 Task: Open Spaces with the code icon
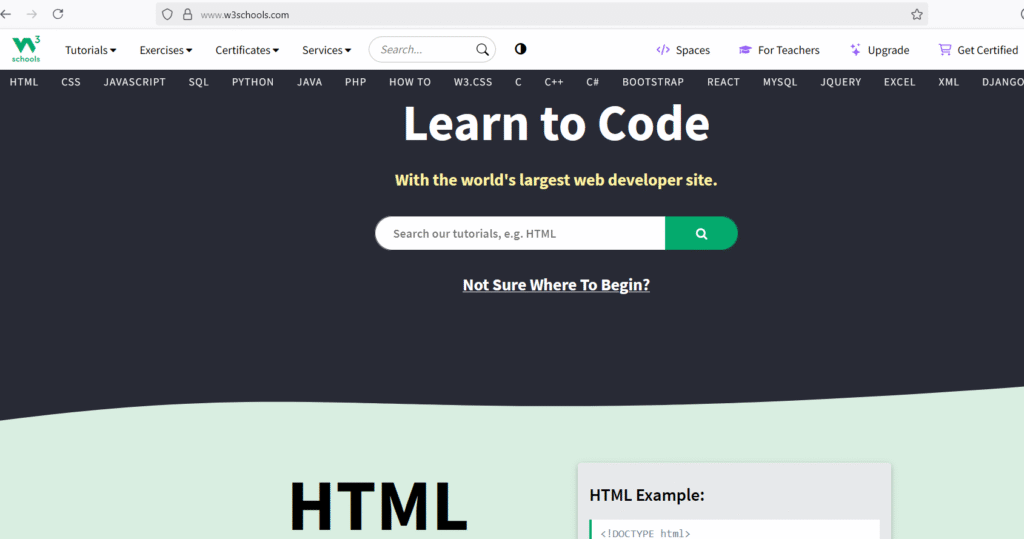663,50
